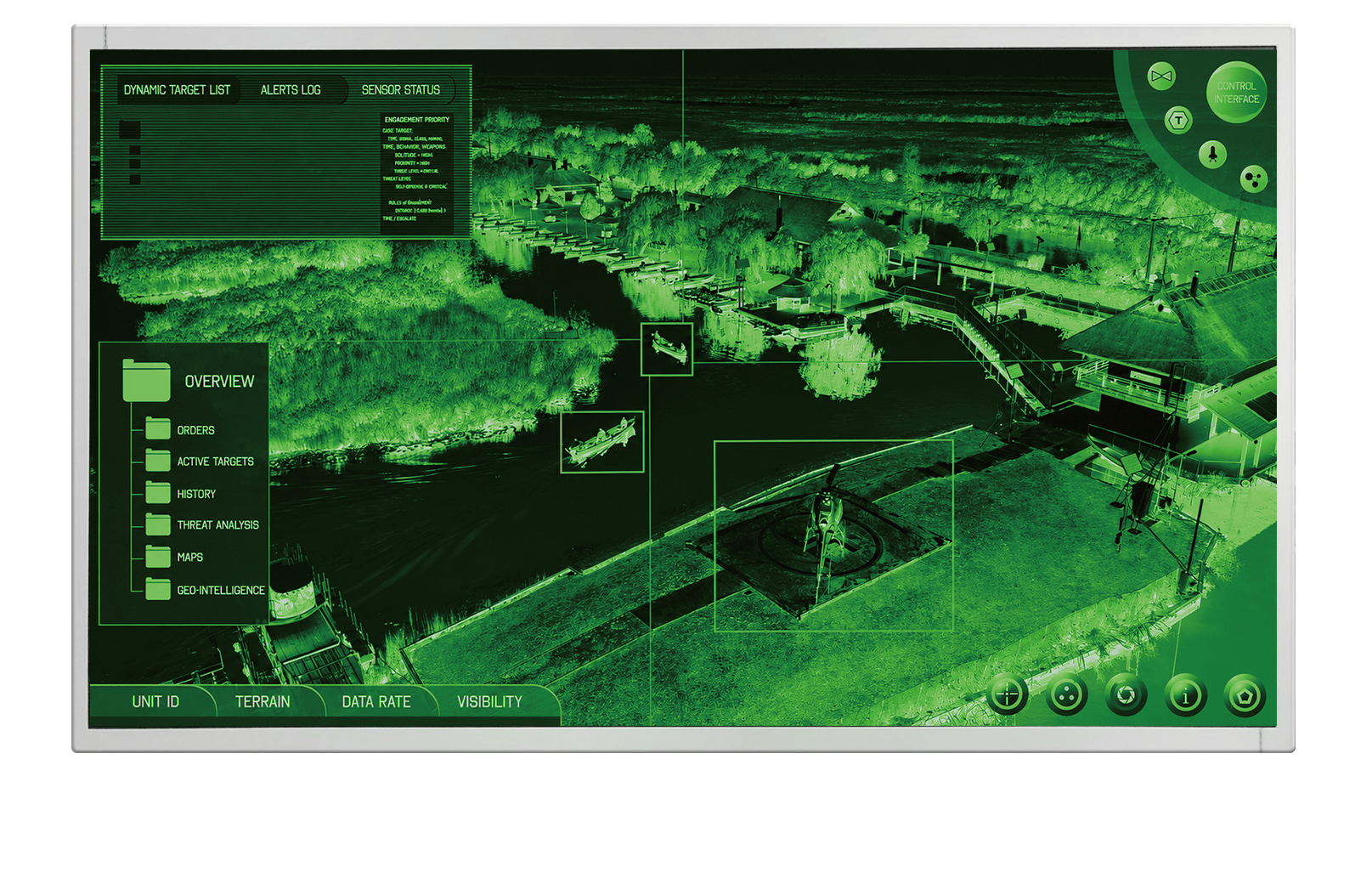Click the 'TIME, BEHAVIOR, WEAPONS' line
This screenshot has height=895, width=1372.
pos(414,147)
